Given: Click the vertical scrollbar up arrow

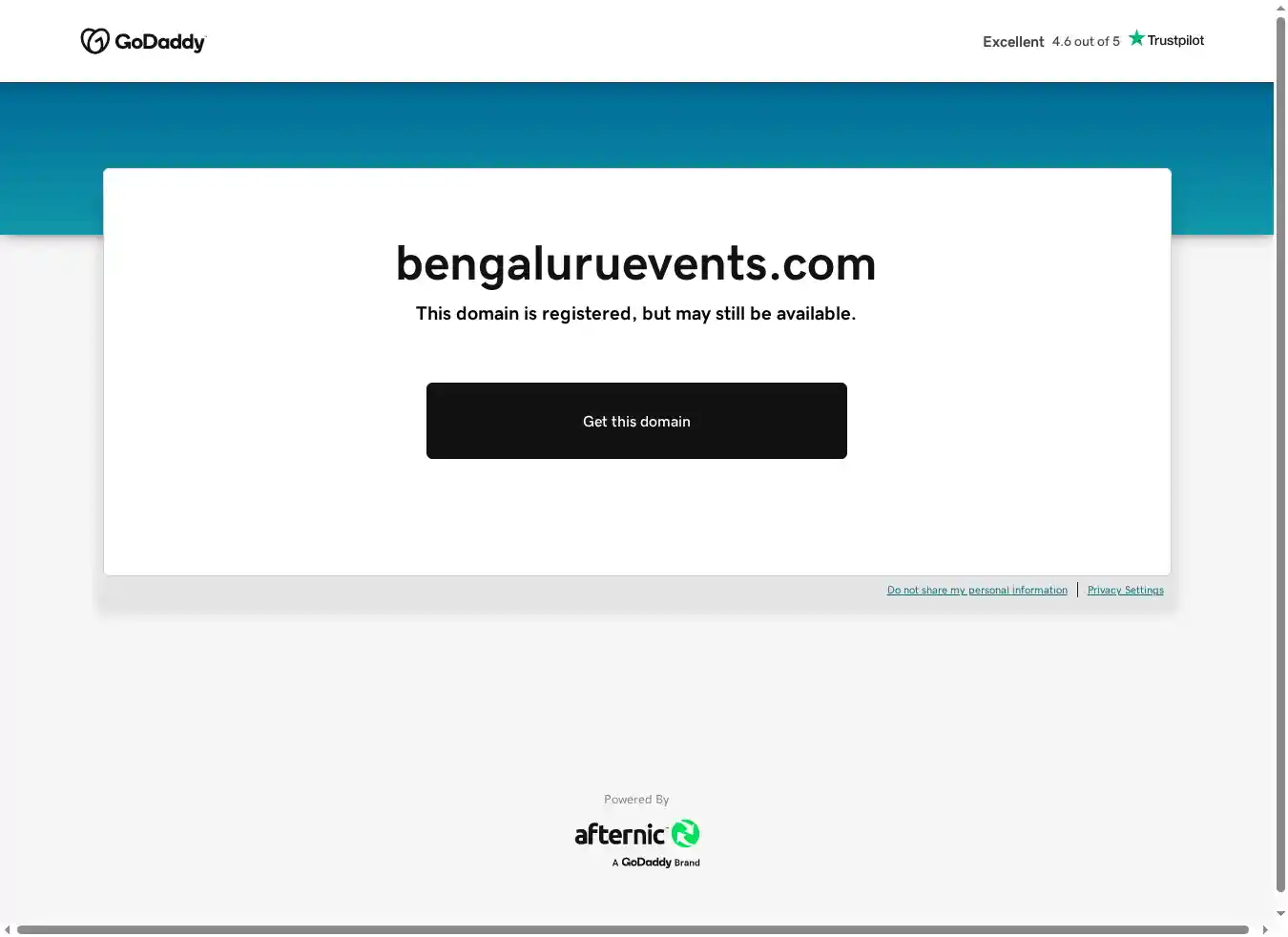Looking at the screenshot, I should point(1280,9).
